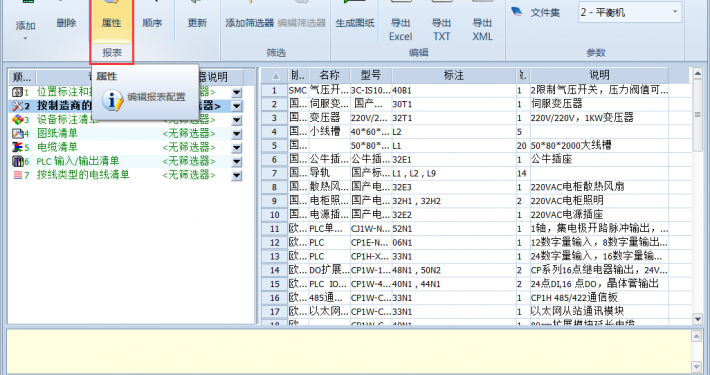
Task: Open filter dropdown for 按线类型的电线清单 row
Action: 236,176
